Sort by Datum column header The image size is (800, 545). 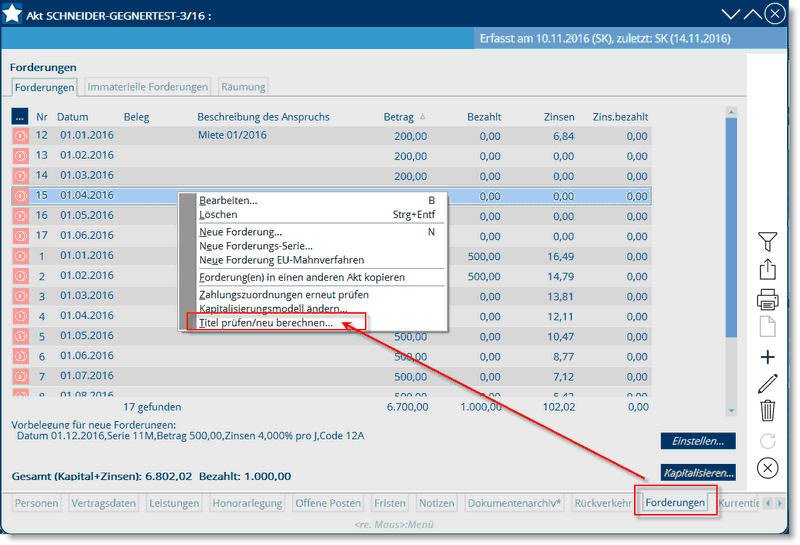click(x=72, y=117)
